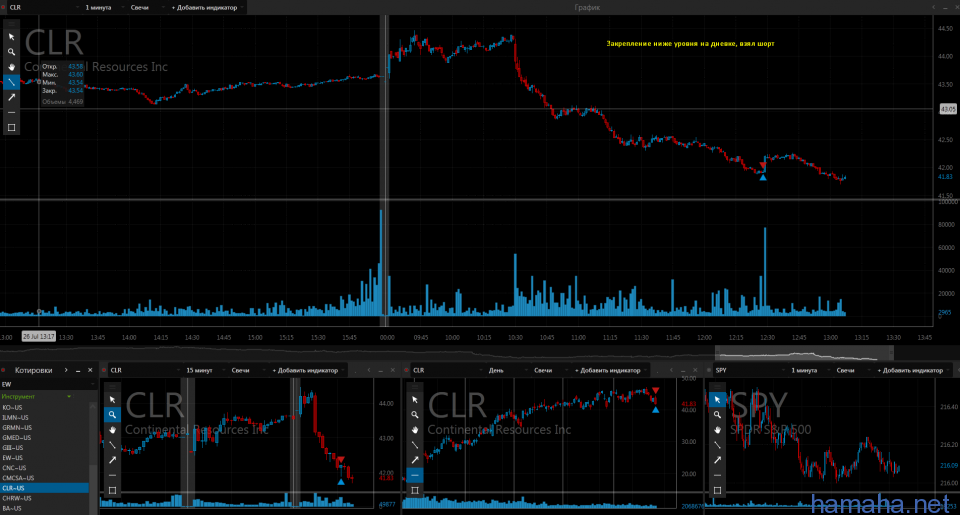The height and width of the screenshot is (515, 960).
Task: Select zoom tool in daily CLR chart
Action: (414, 415)
